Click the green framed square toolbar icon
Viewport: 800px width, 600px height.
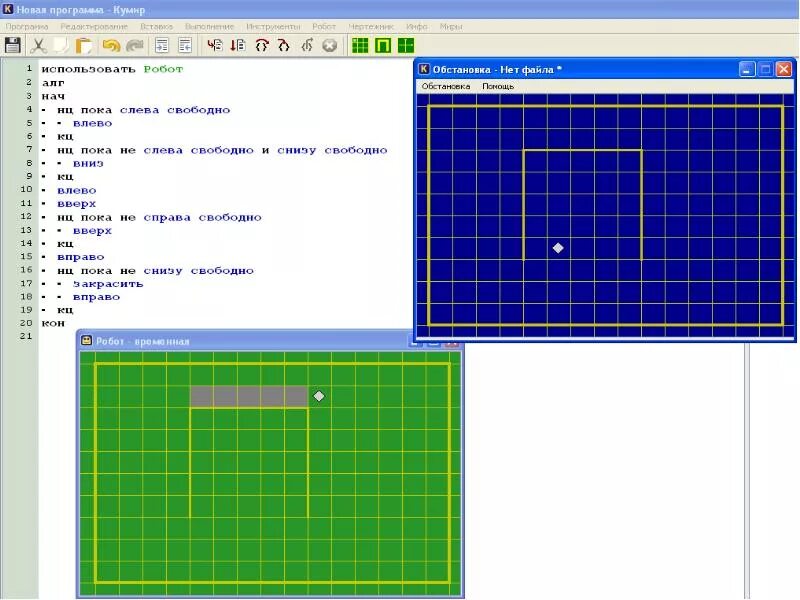point(383,45)
